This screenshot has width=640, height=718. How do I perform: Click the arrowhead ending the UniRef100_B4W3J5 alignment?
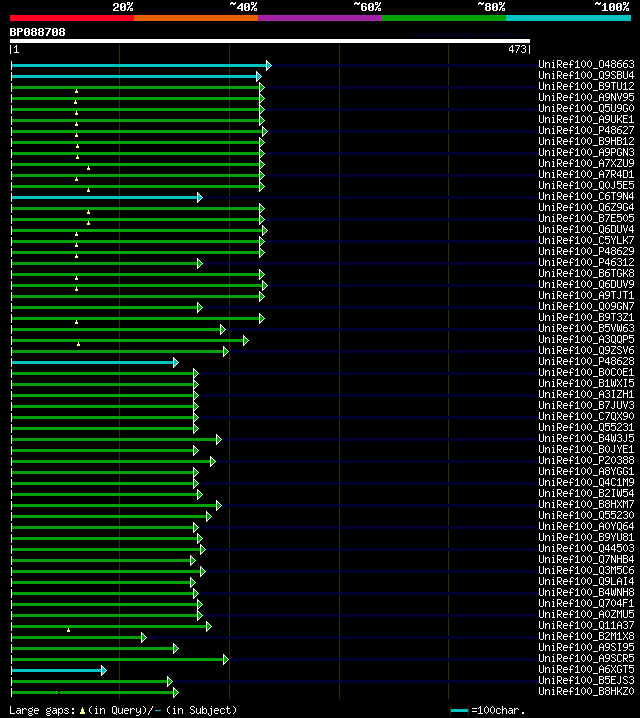pyautogui.click(x=219, y=440)
